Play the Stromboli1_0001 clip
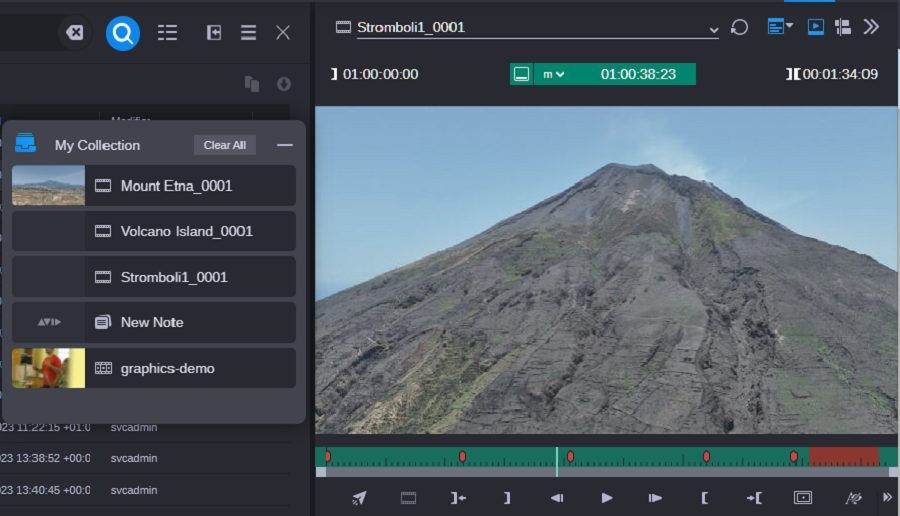 pyautogui.click(x=607, y=497)
